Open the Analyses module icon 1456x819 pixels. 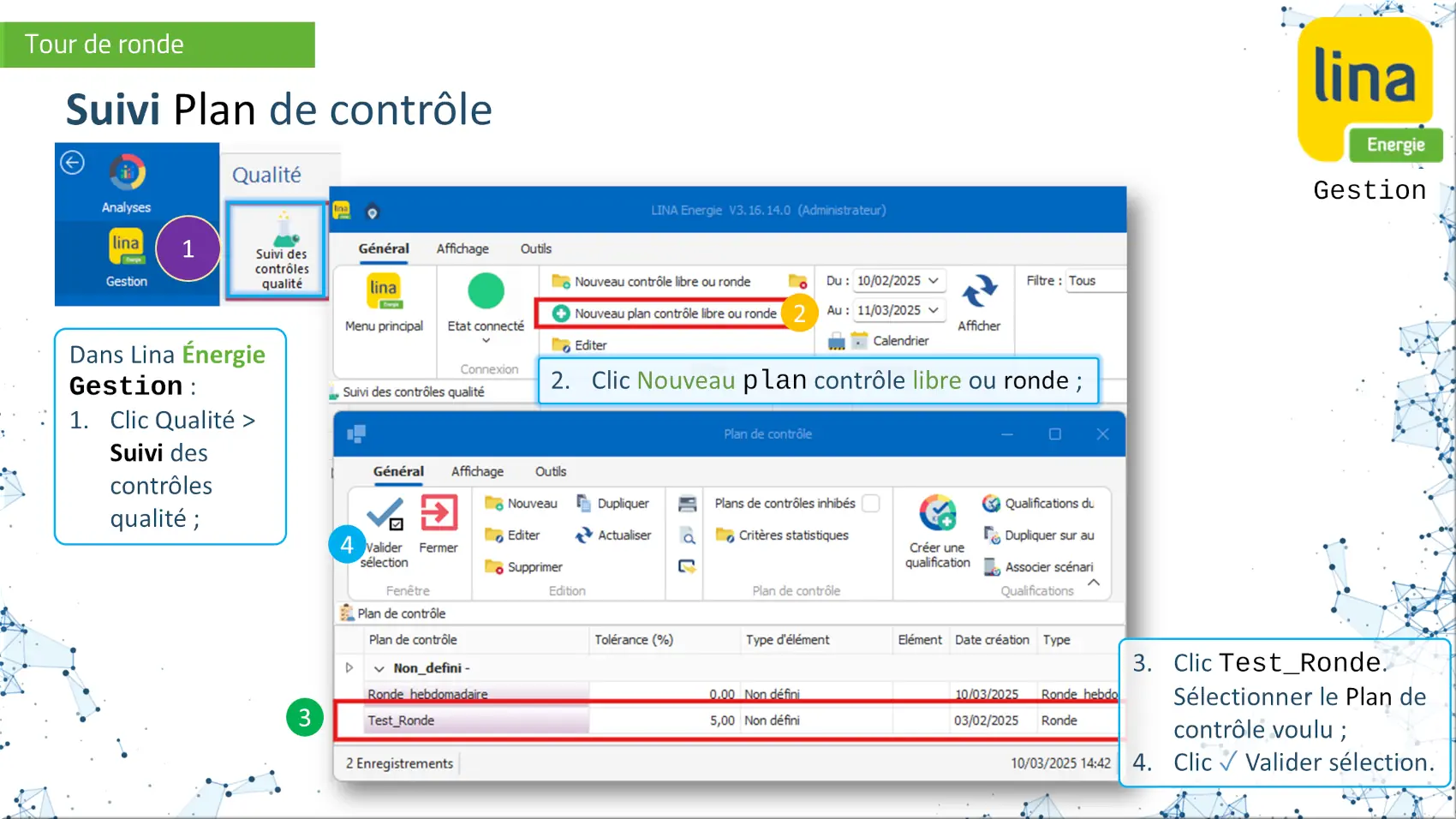pos(127,173)
